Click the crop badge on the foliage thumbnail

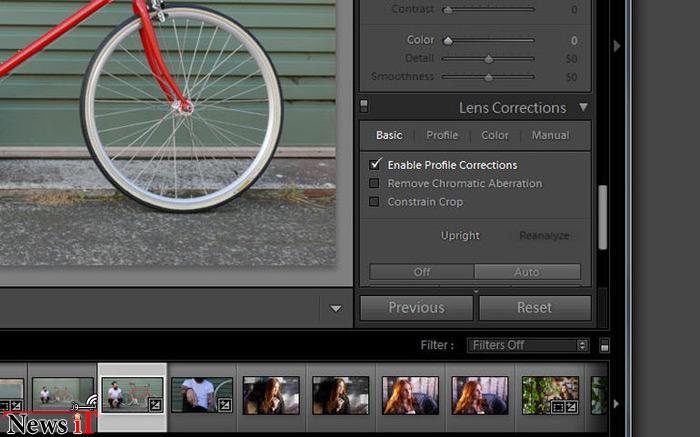pos(558,407)
